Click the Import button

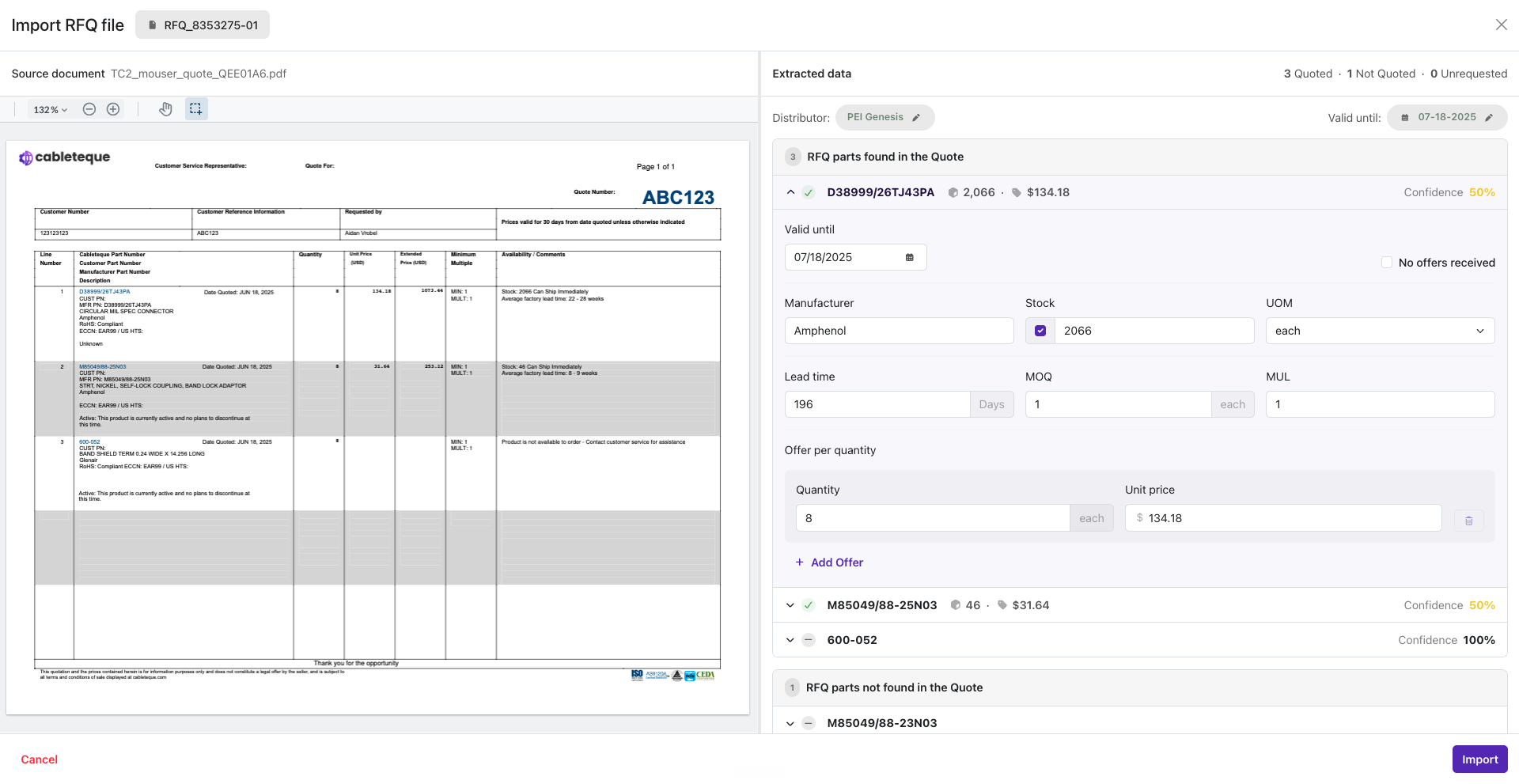click(1479, 759)
